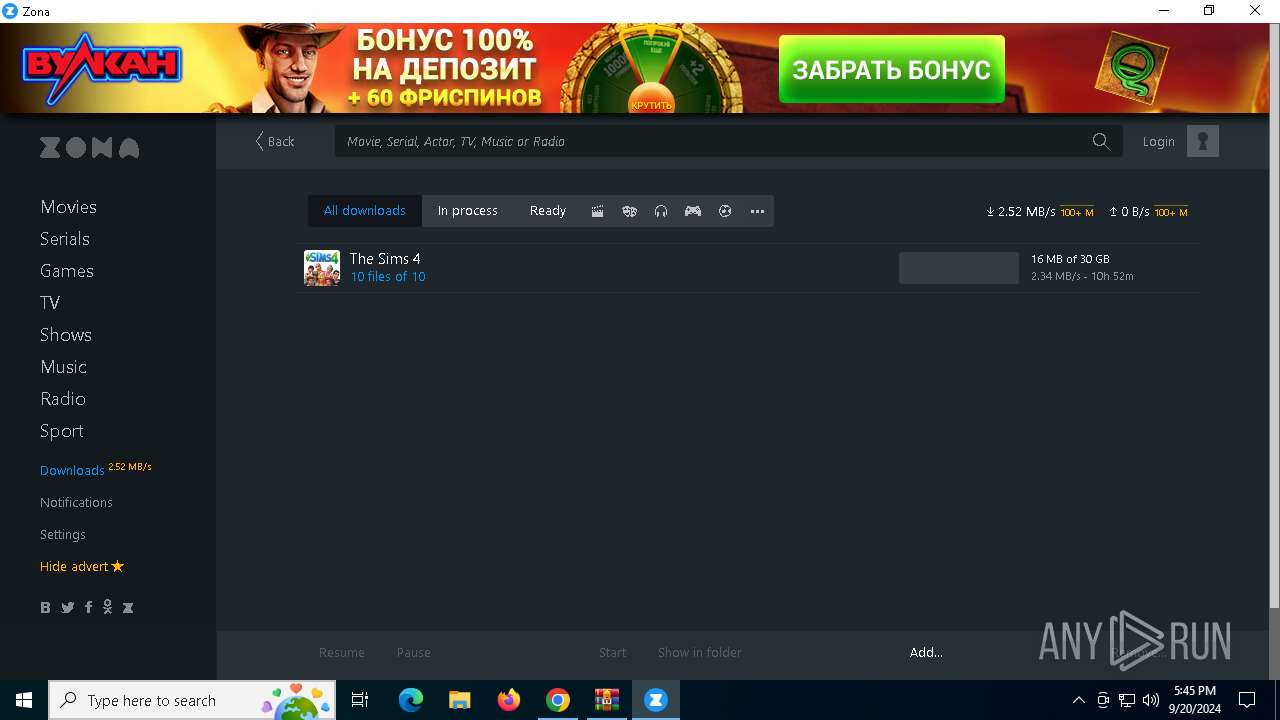Show hidden tray icons chevron
The width and height of the screenshot is (1280, 720).
1079,700
